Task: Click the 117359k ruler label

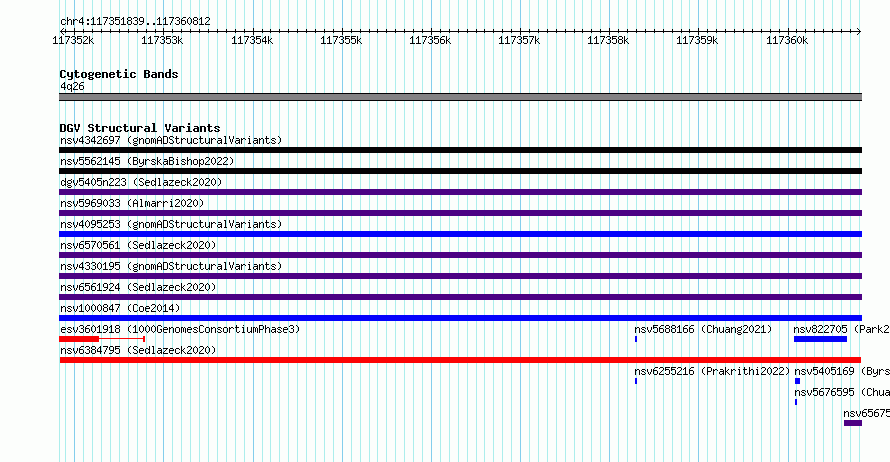Action: click(698, 40)
